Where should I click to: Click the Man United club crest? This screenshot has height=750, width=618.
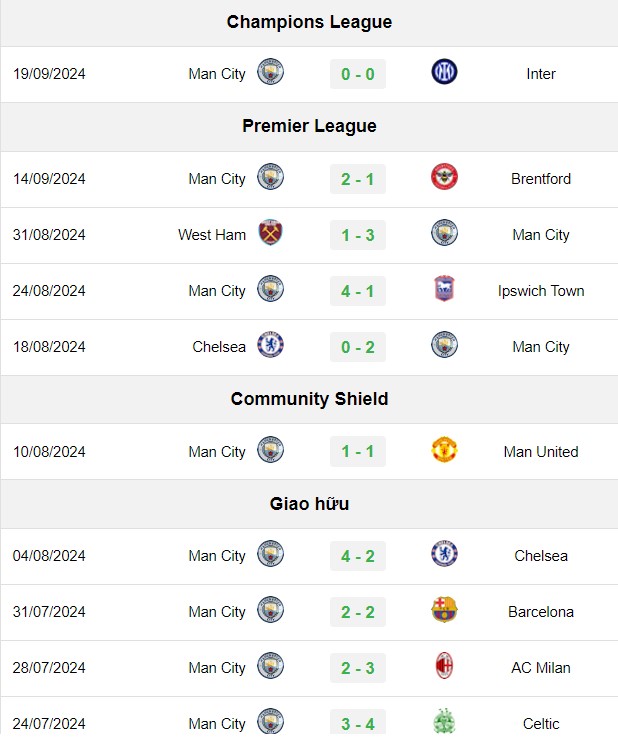point(444,450)
